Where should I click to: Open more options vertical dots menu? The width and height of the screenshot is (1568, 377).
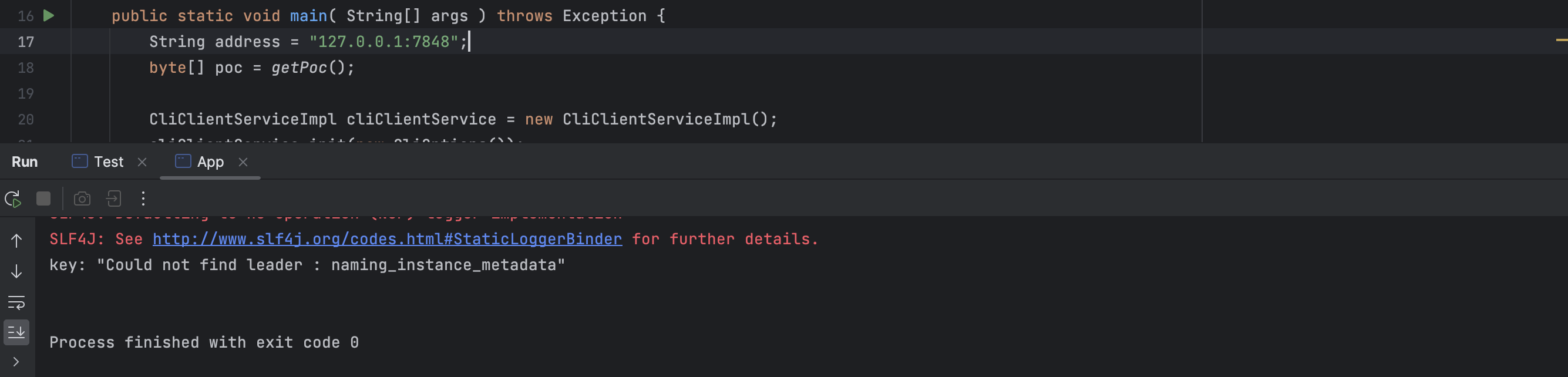[x=143, y=198]
